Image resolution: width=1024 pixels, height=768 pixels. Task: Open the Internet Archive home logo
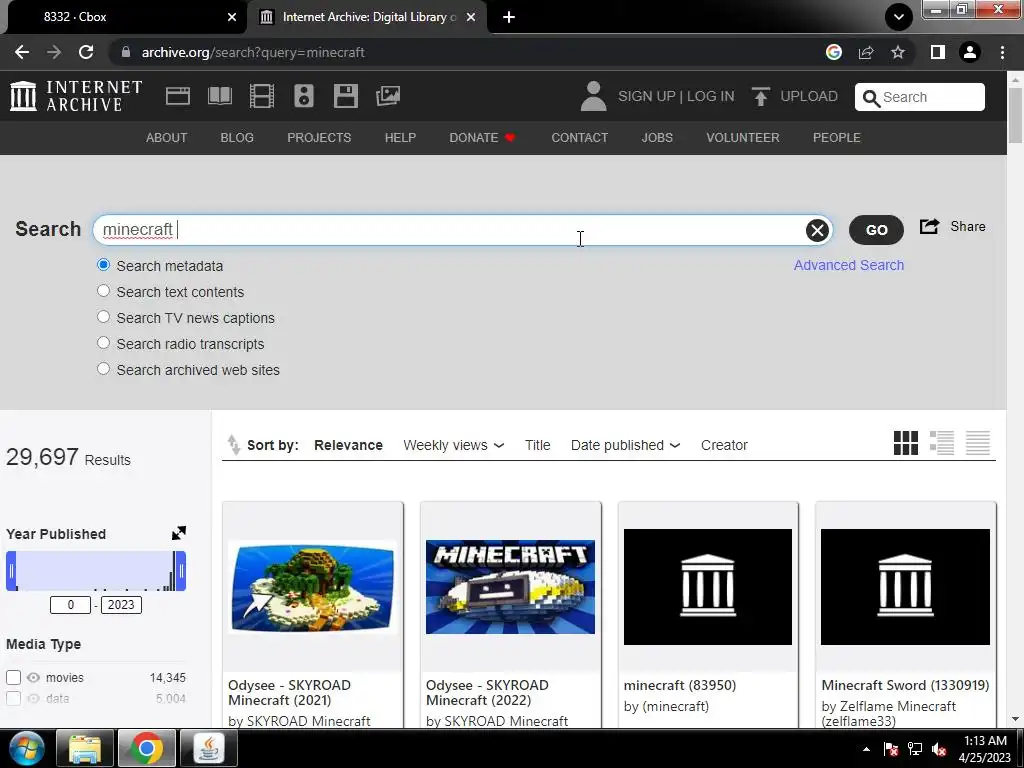pos(76,96)
